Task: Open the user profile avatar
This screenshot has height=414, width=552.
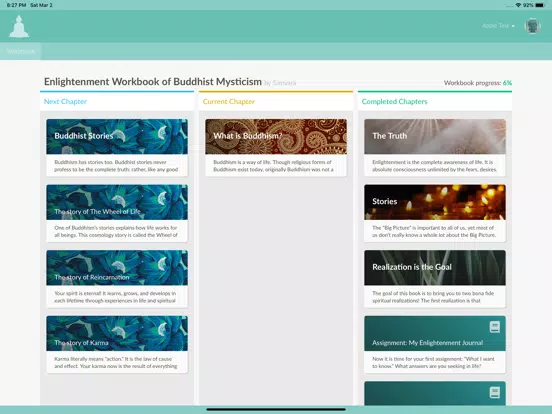Action: 532,26
